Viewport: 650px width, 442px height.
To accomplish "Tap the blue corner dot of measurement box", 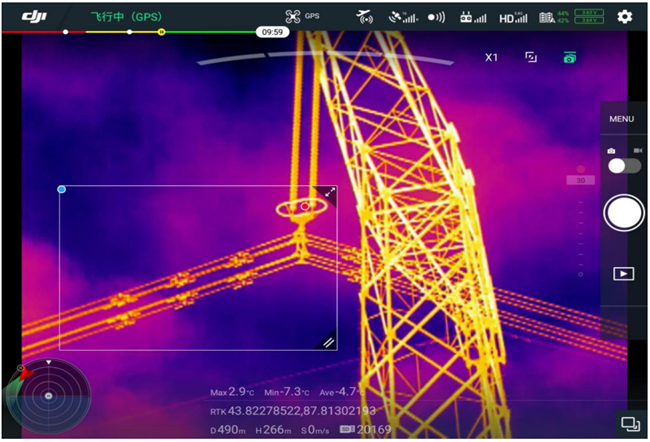I will (62, 189).
